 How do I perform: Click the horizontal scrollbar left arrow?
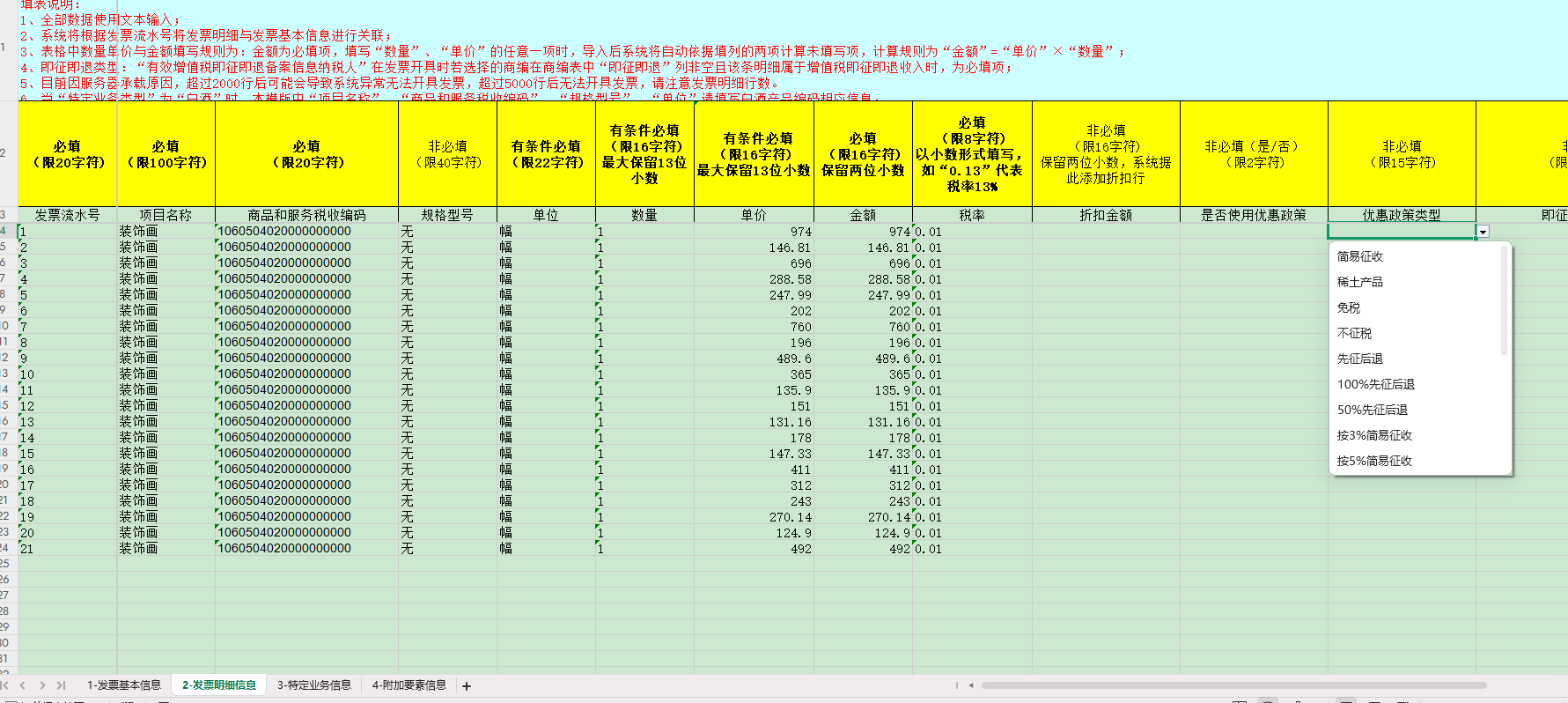pyautogui.click(x=971, y=685)
